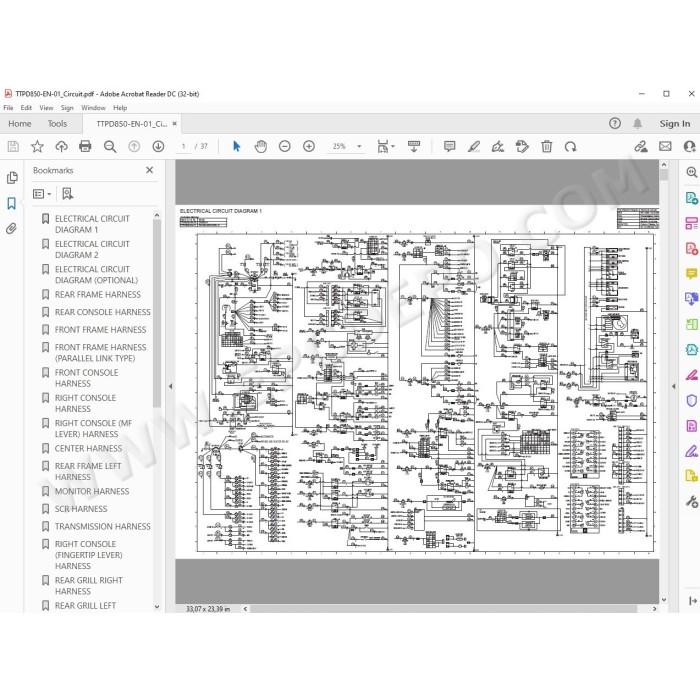The image size is (700, 700).
Task: Expand the bookmarks Options dropdown menu
Action: [x=42, y=194]
